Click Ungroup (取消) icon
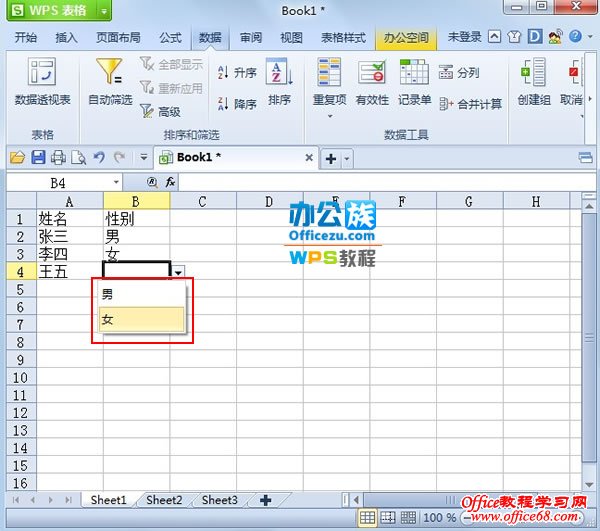Viewport: 600px width, 531px height. [x=572, y=81]
